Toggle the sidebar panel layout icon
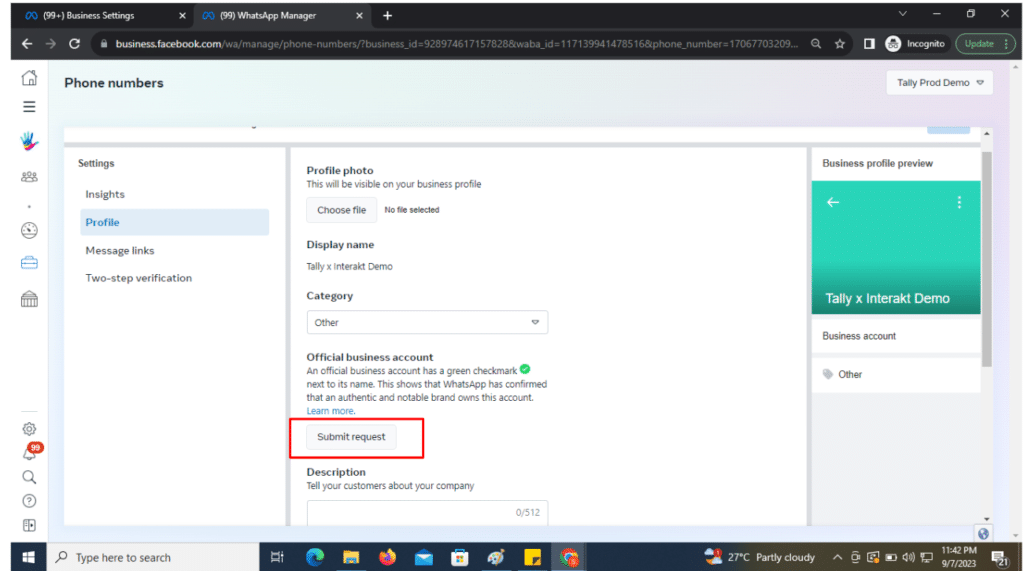The image size is (1024, 571). (29, 525)
